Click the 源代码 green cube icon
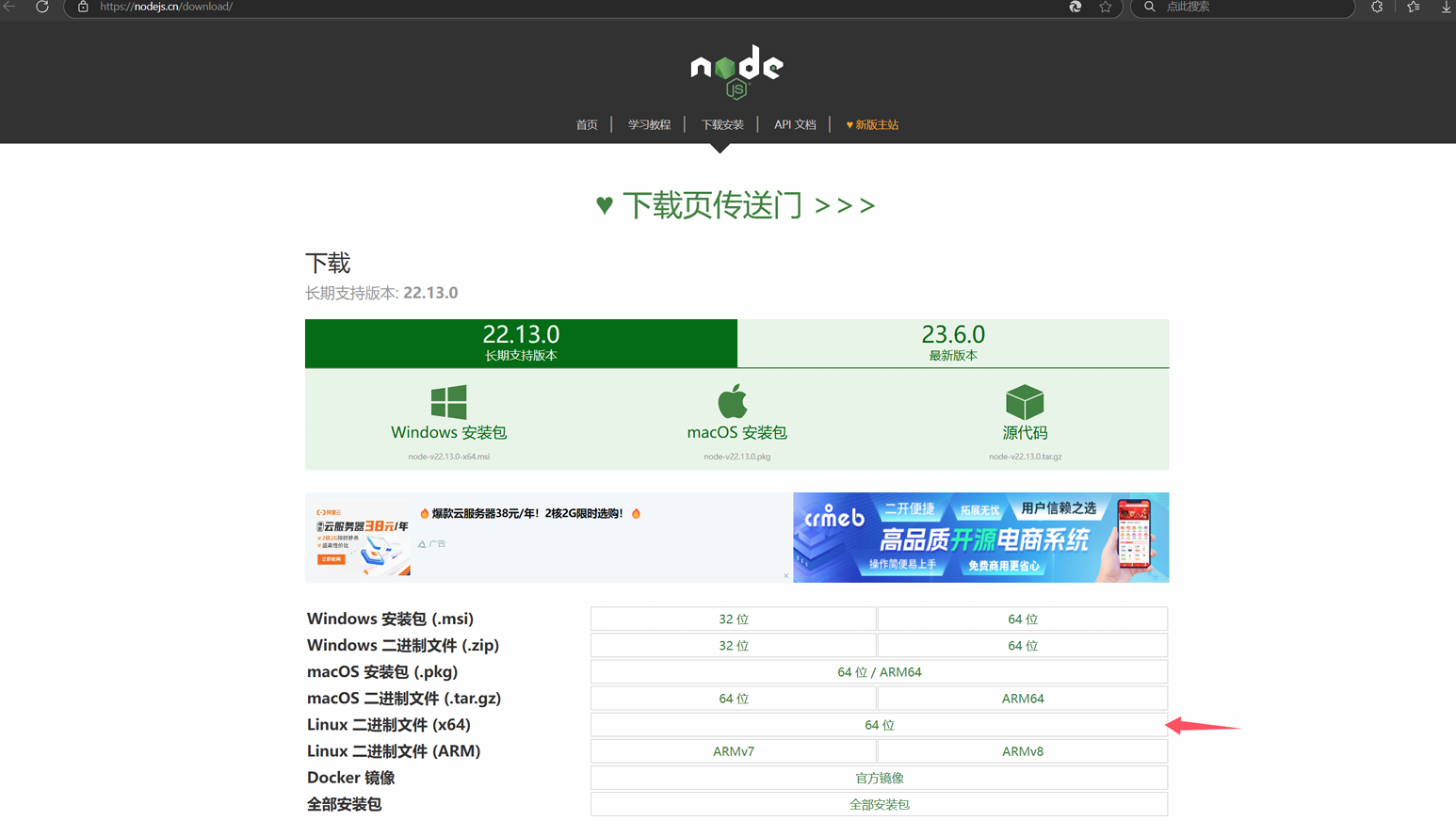The image size is (1456, 837). (x=1025, y=402)
